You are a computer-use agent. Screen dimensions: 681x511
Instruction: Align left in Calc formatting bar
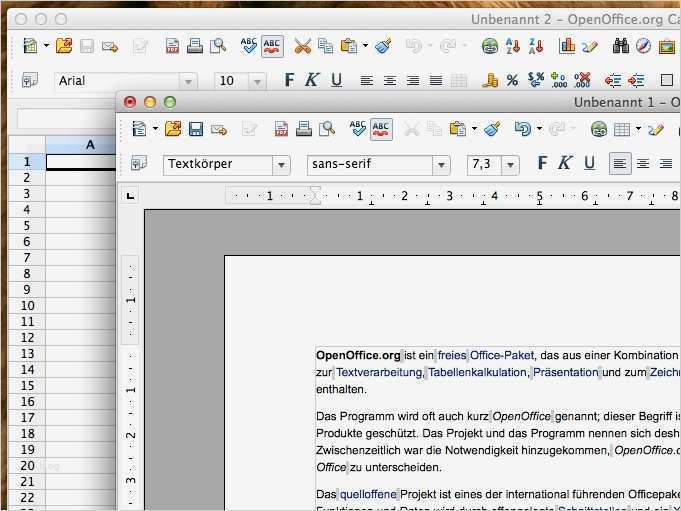click(367, 81)
